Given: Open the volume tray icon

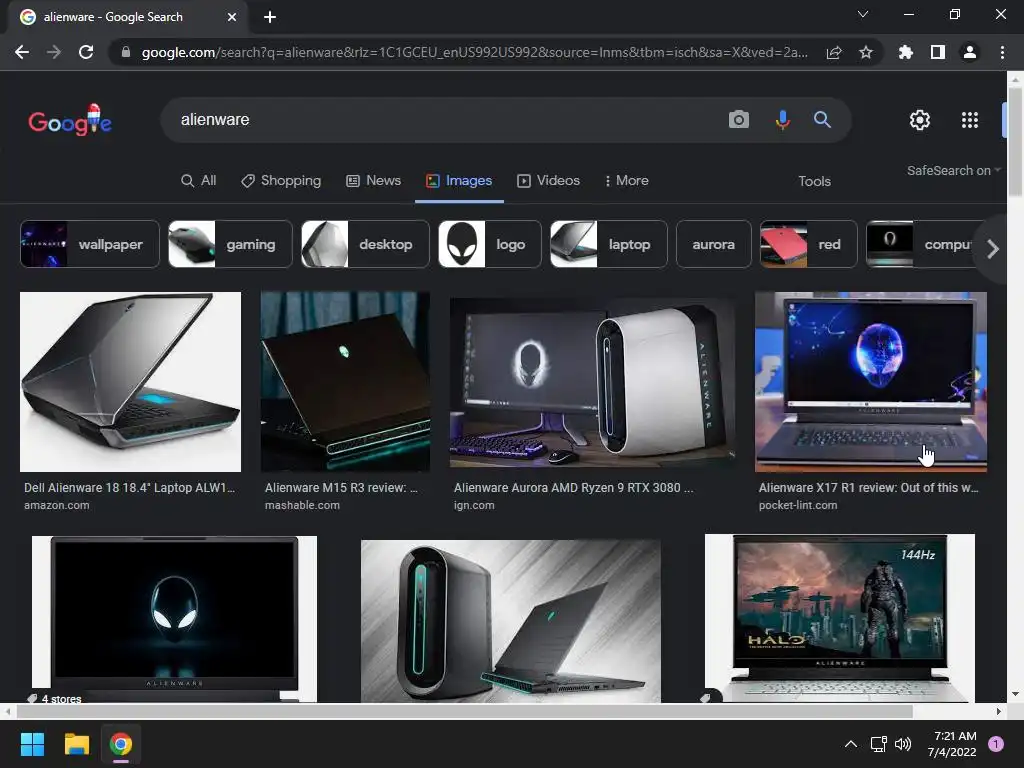Looking at the screenshot, I should (903, 744).
